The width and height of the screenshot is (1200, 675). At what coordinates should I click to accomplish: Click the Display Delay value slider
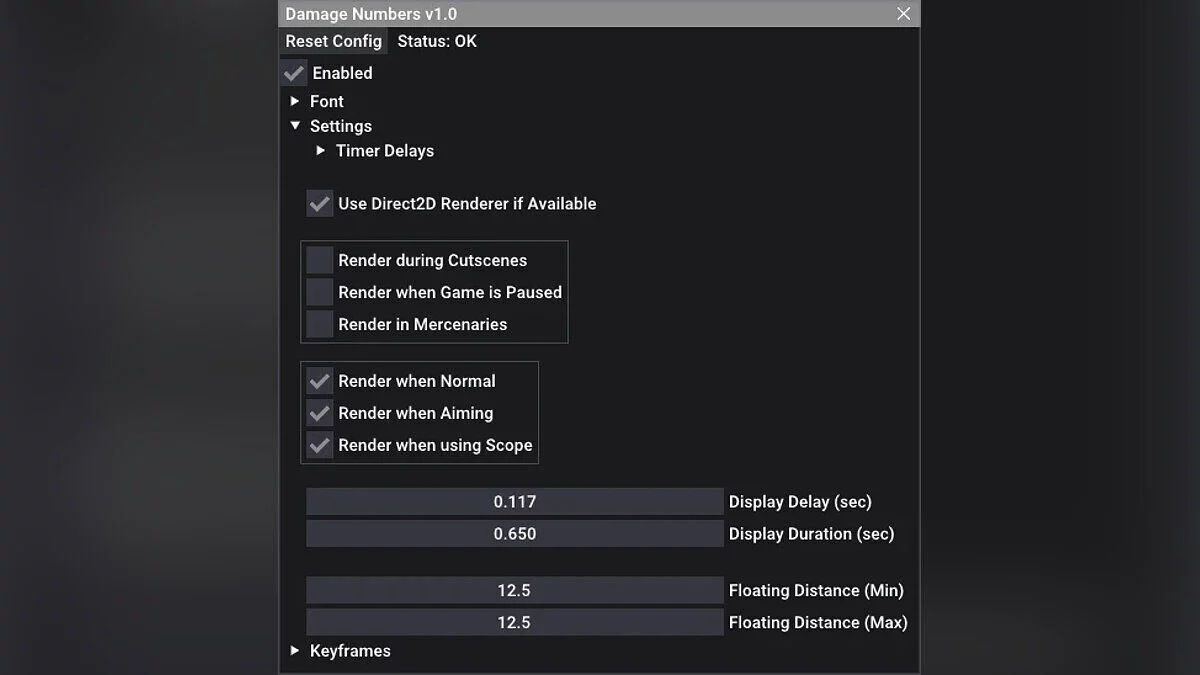[514, 502]
